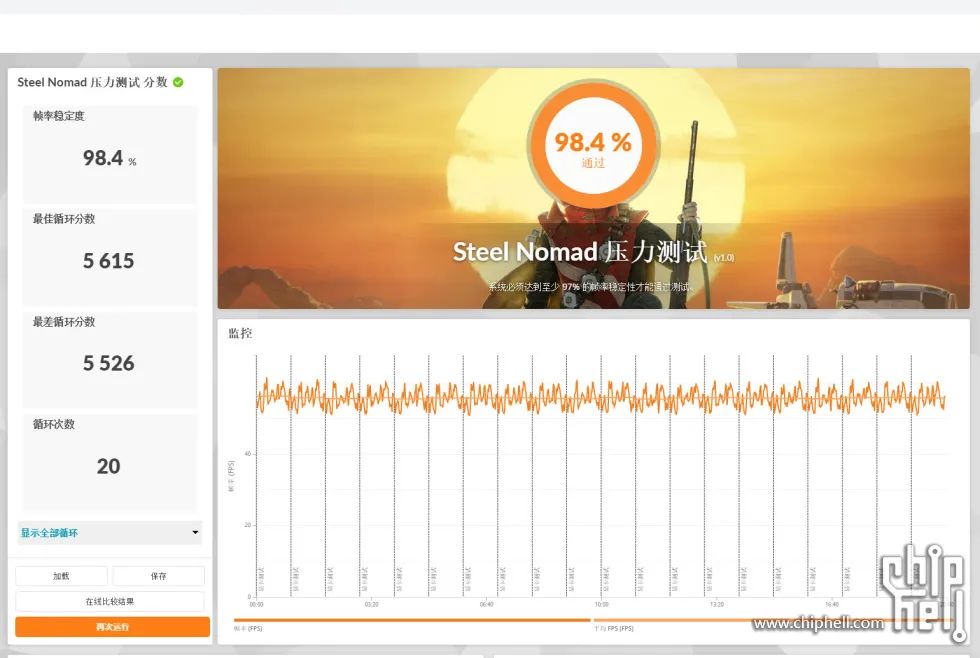Click the 监控 monitoring heading
The width and height of the screenshot is (980, 658).
point(240,333)
